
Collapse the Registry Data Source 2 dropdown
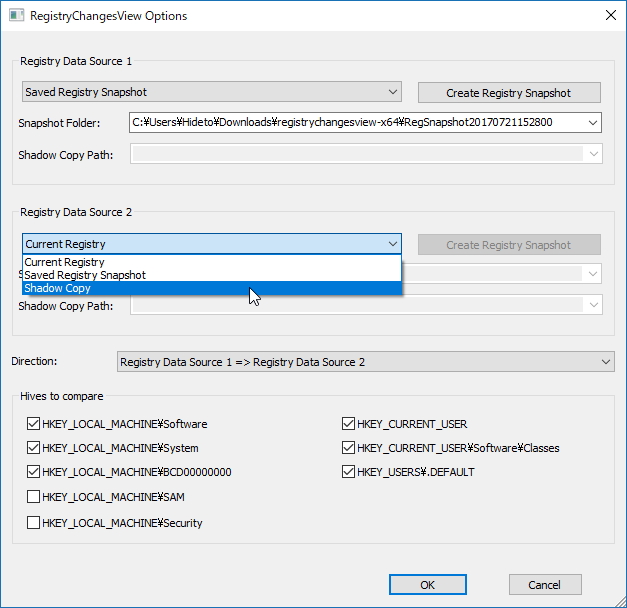click(391, 244)
